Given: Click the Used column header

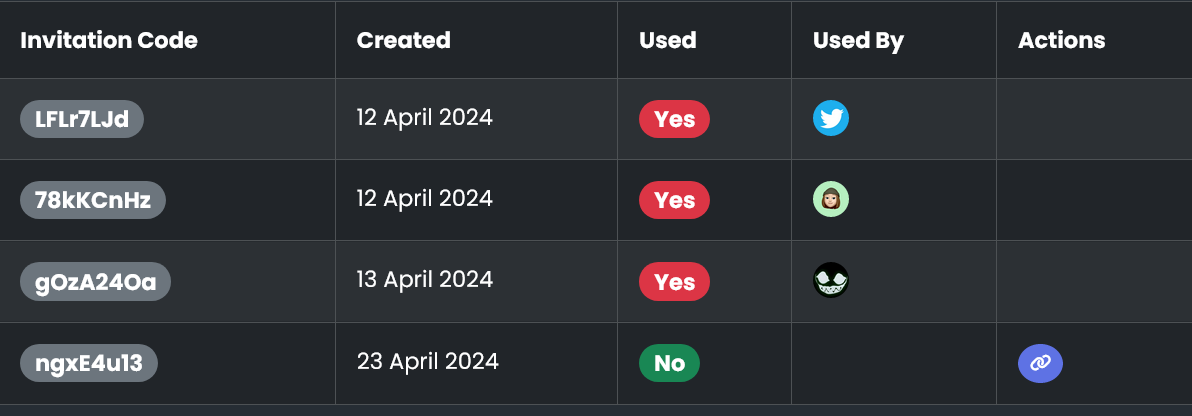Looking at the screenshot, I should click(x=667, y=40).
